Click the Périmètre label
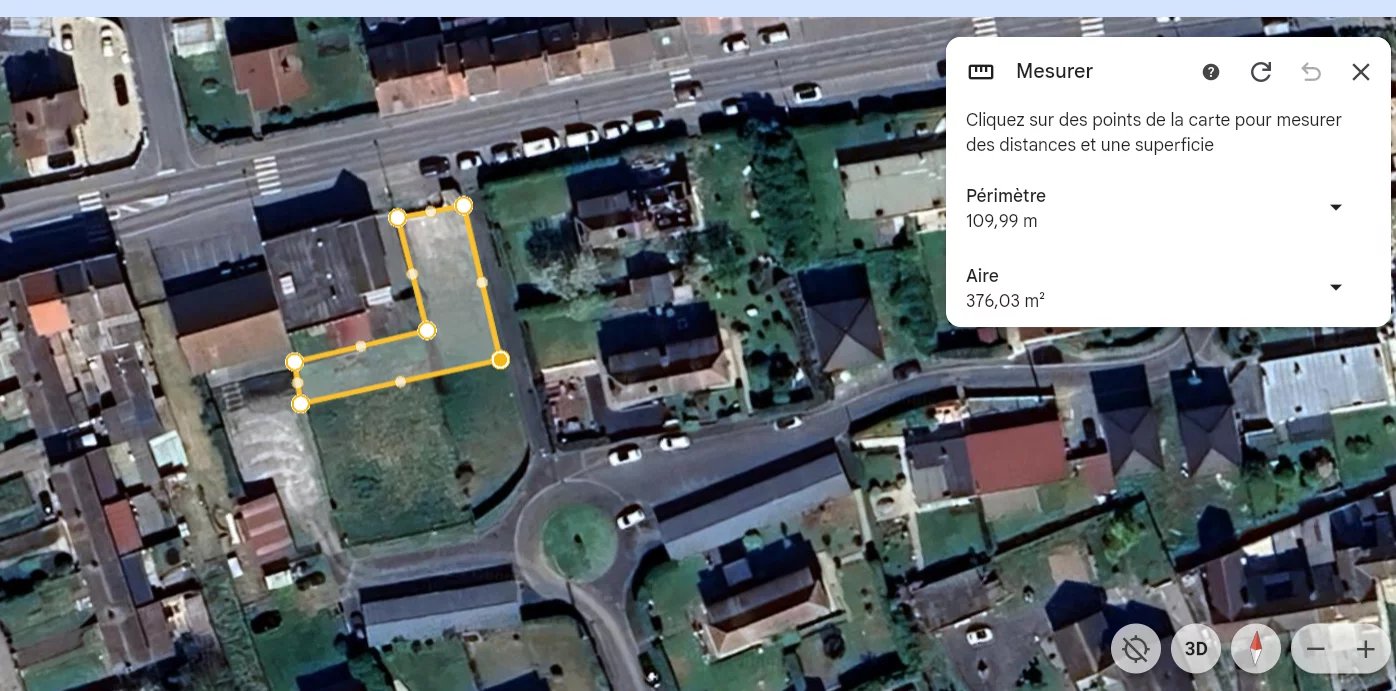Screen dimensions: 1396x691 (x=1006, y=196)
